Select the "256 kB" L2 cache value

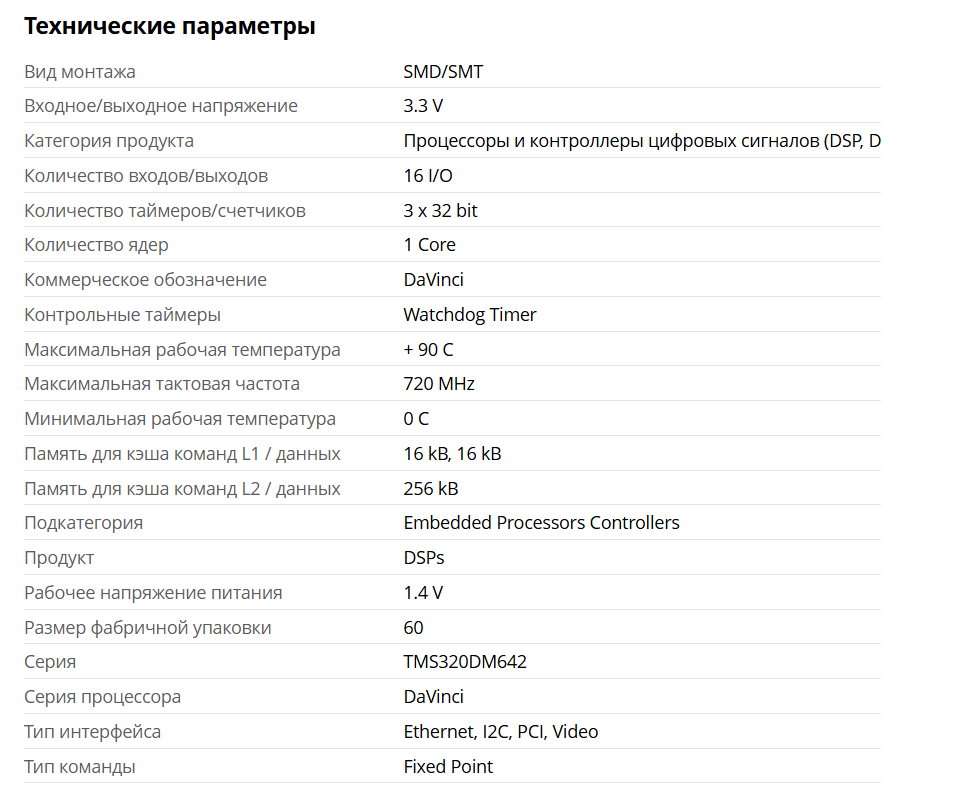431,489
